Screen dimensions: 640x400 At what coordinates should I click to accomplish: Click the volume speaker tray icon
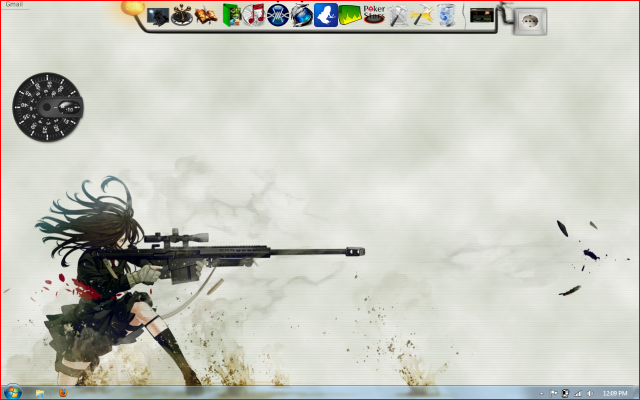pyautogui.click(x=589, y=393)
